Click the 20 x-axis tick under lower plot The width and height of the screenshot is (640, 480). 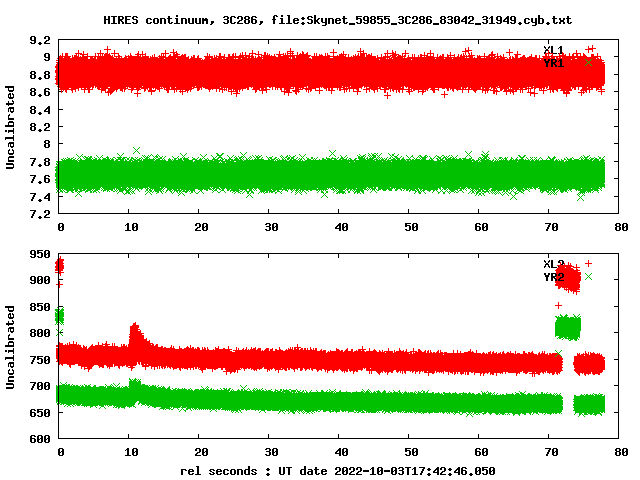pyautogui.click(x=201, y=452)
